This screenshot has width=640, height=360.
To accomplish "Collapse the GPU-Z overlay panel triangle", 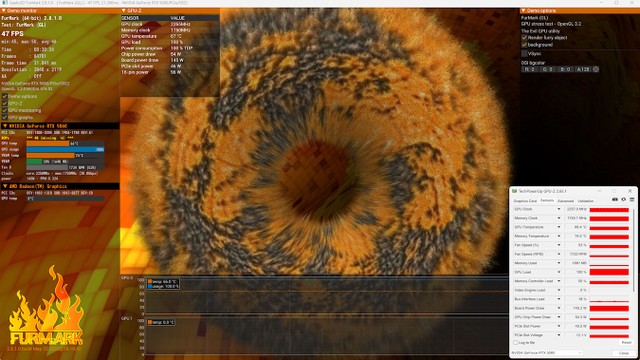I will pos(124,11).
